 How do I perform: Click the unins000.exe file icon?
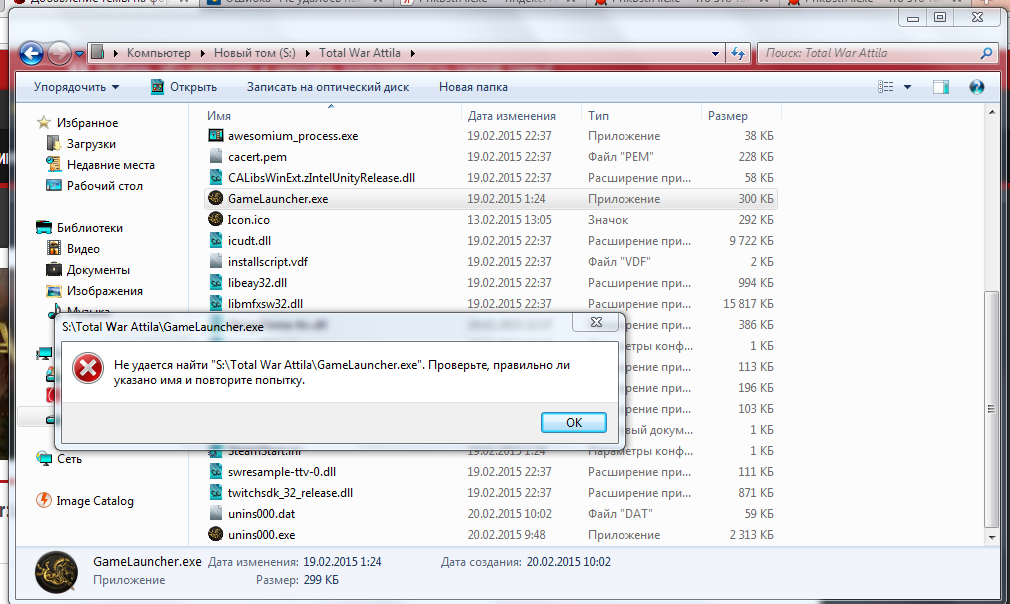216,534
